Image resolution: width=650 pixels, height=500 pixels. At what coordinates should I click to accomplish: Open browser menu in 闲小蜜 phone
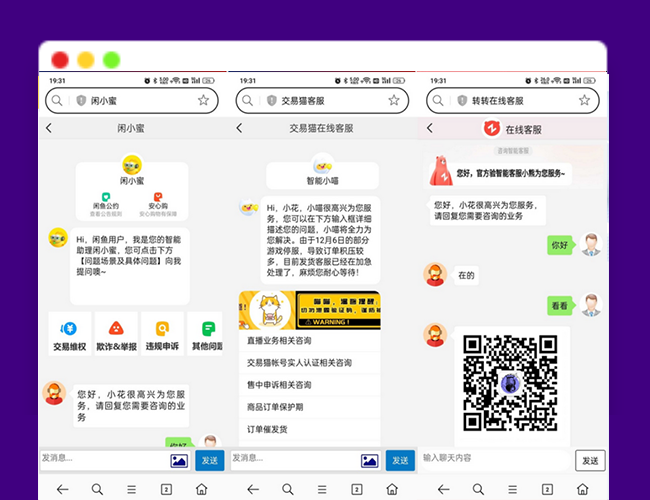tap(131, 490)
